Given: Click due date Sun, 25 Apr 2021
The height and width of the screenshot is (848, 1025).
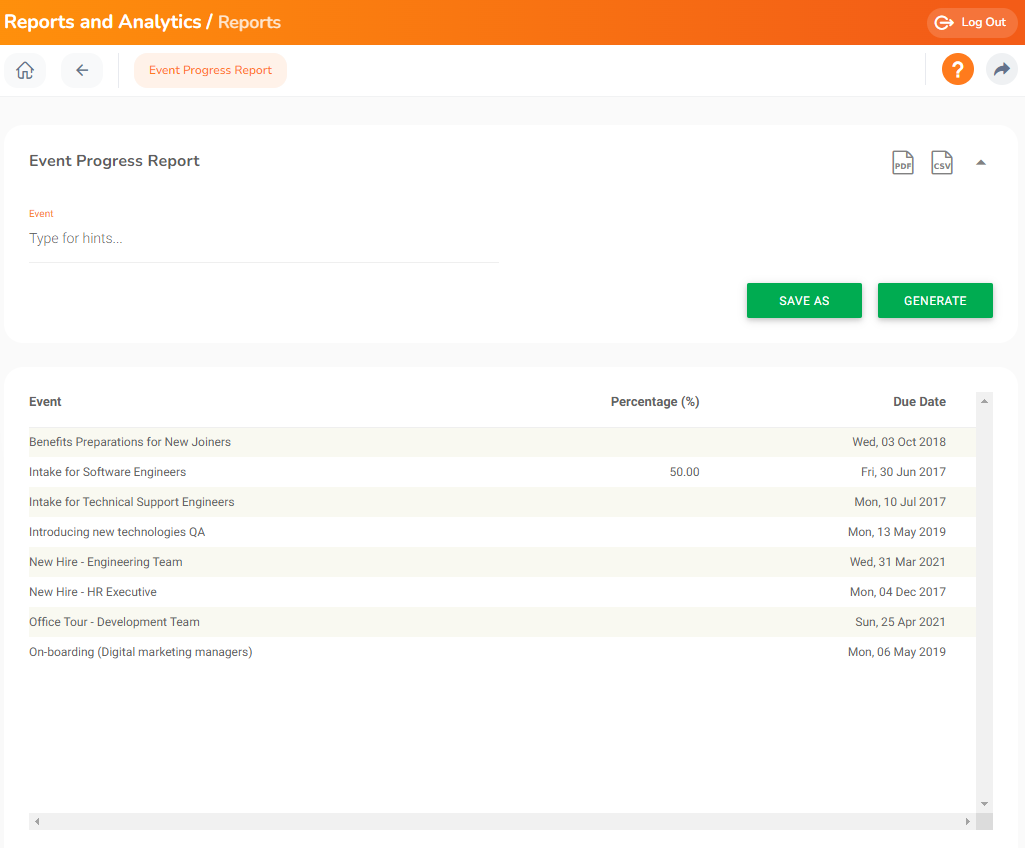Looking at the screenshot, I should [900, 622].
